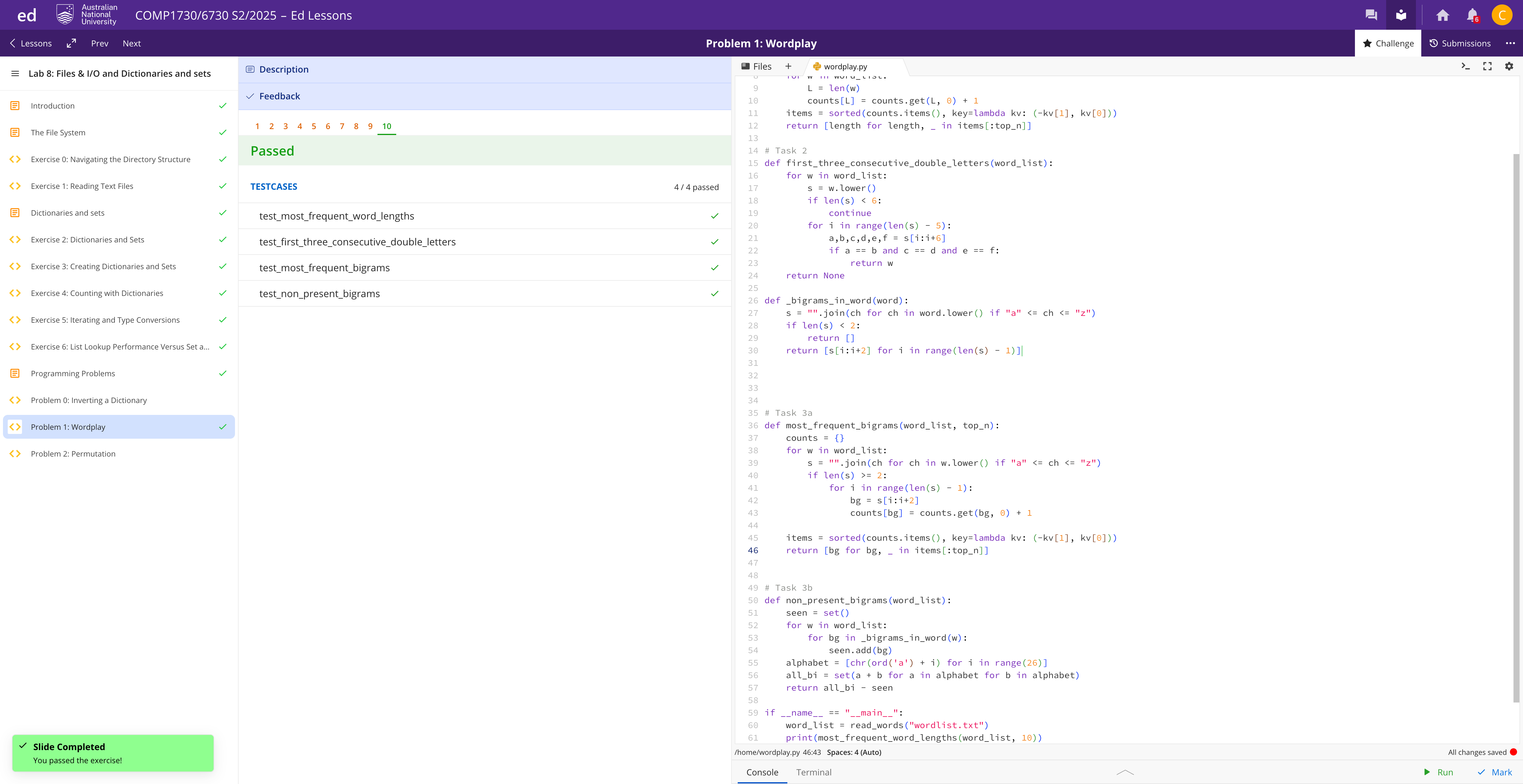Click the Programming Problems document icon
This screenshot has height=784, width=1523.
(15, 374)
